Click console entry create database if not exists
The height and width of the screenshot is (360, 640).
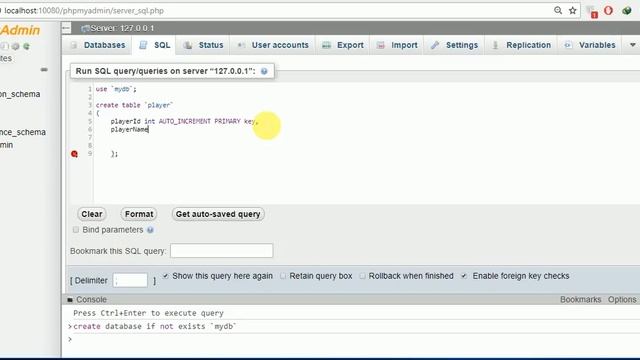pyautogui.click(x=154, y=327)
